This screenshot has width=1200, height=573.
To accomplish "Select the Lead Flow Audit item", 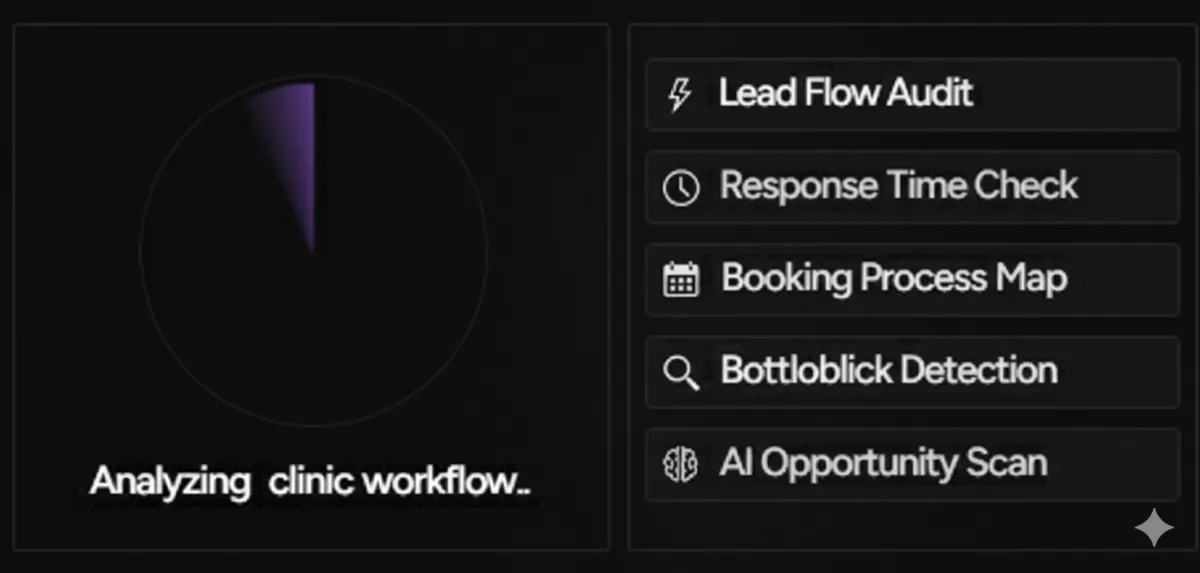I will (x=845, y=94).
